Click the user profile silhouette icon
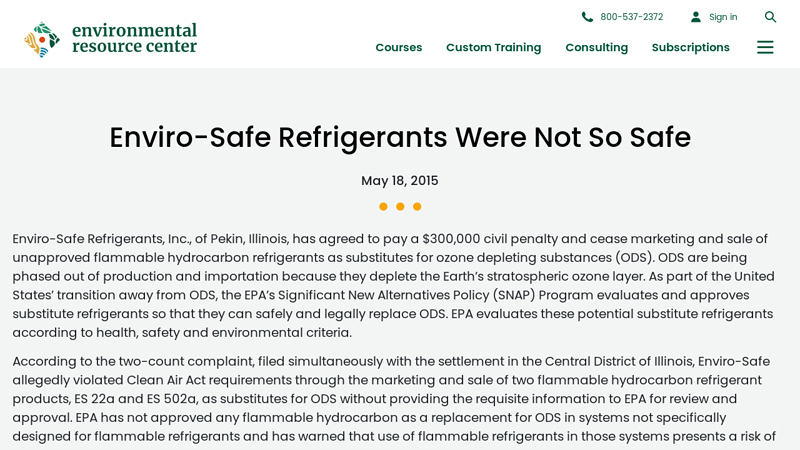 coord(696,17)
